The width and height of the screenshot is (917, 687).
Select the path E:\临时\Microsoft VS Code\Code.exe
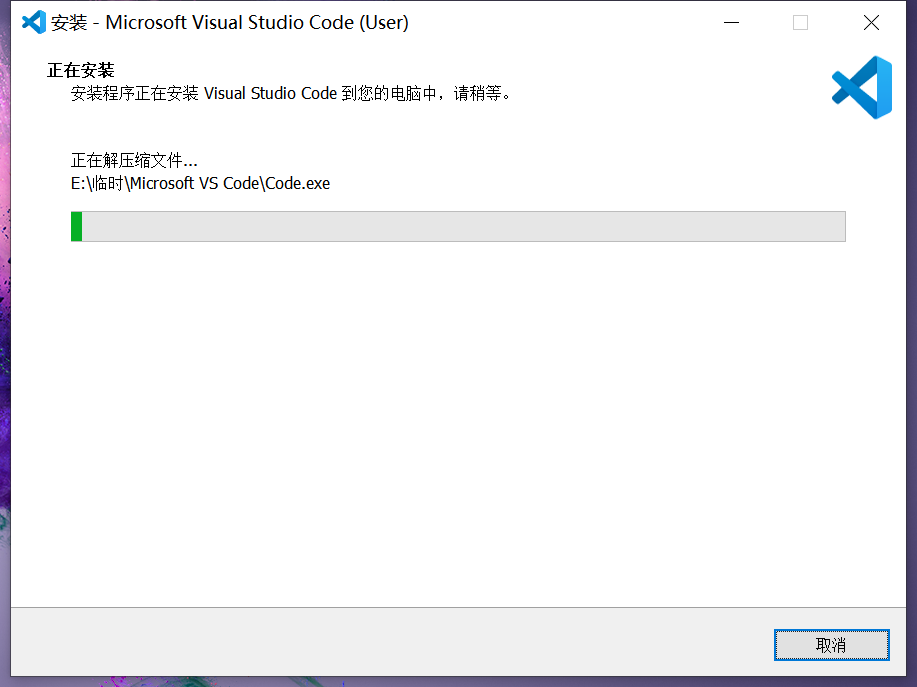pos(198,183)
